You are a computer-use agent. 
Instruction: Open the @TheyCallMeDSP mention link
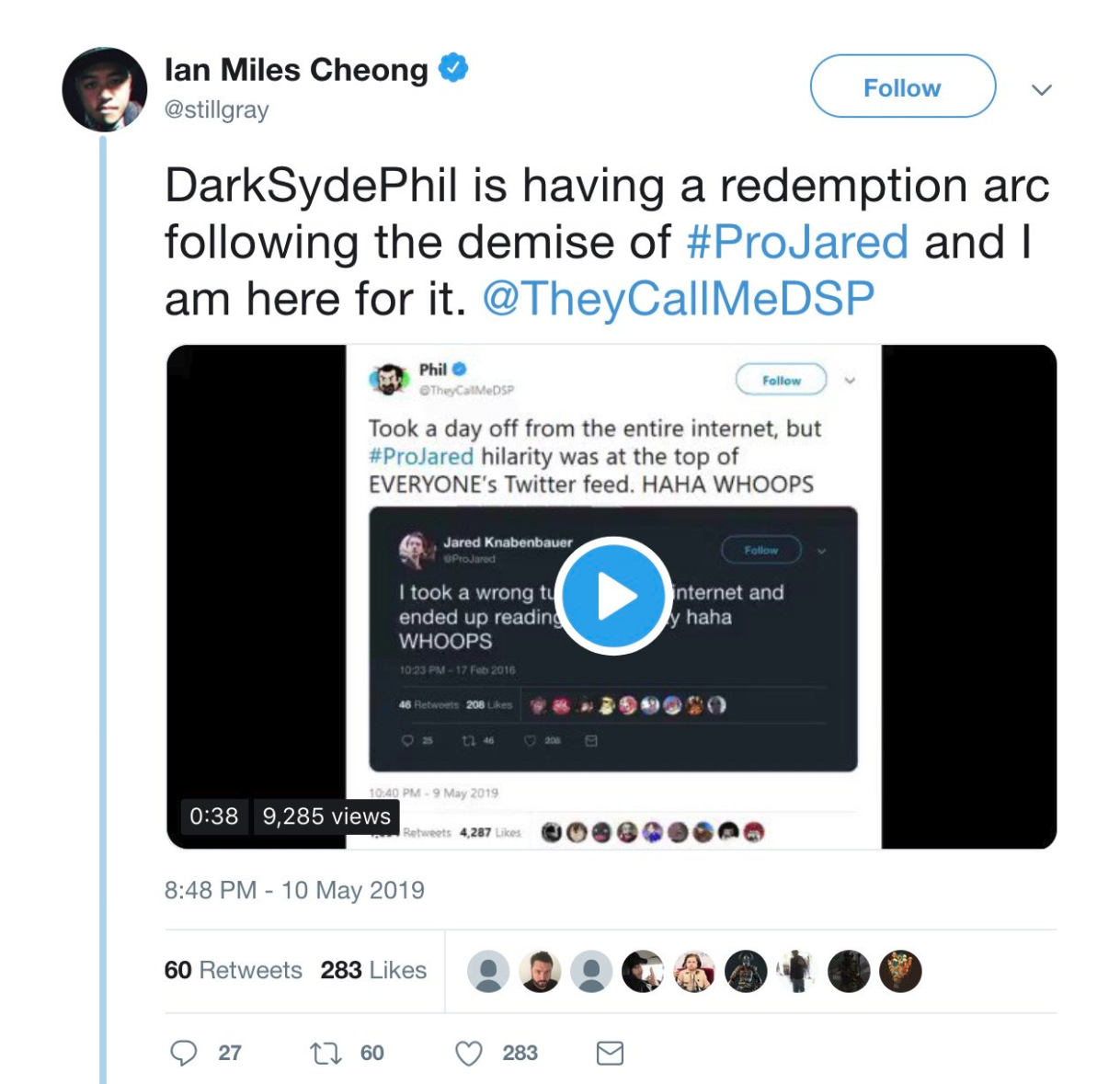point(679,299)
